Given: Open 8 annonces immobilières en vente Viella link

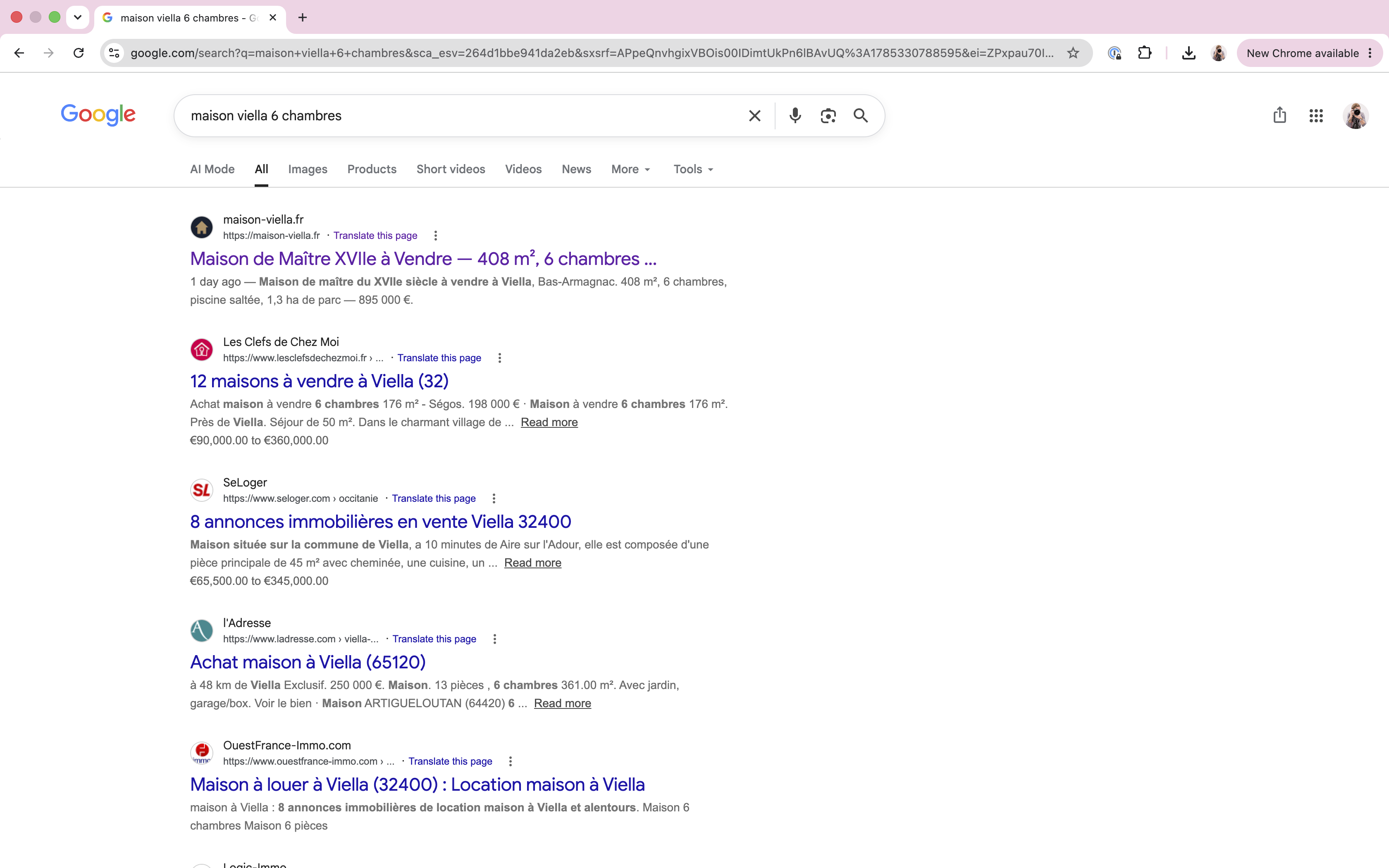Looking at the screenshot, I should coord(381,522).
